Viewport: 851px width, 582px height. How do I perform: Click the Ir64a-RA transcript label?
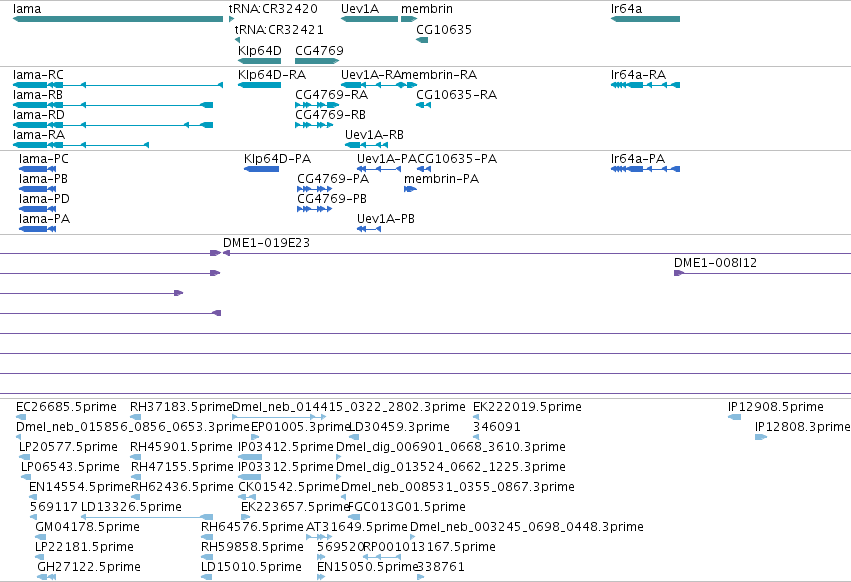[x=638, y=74]
